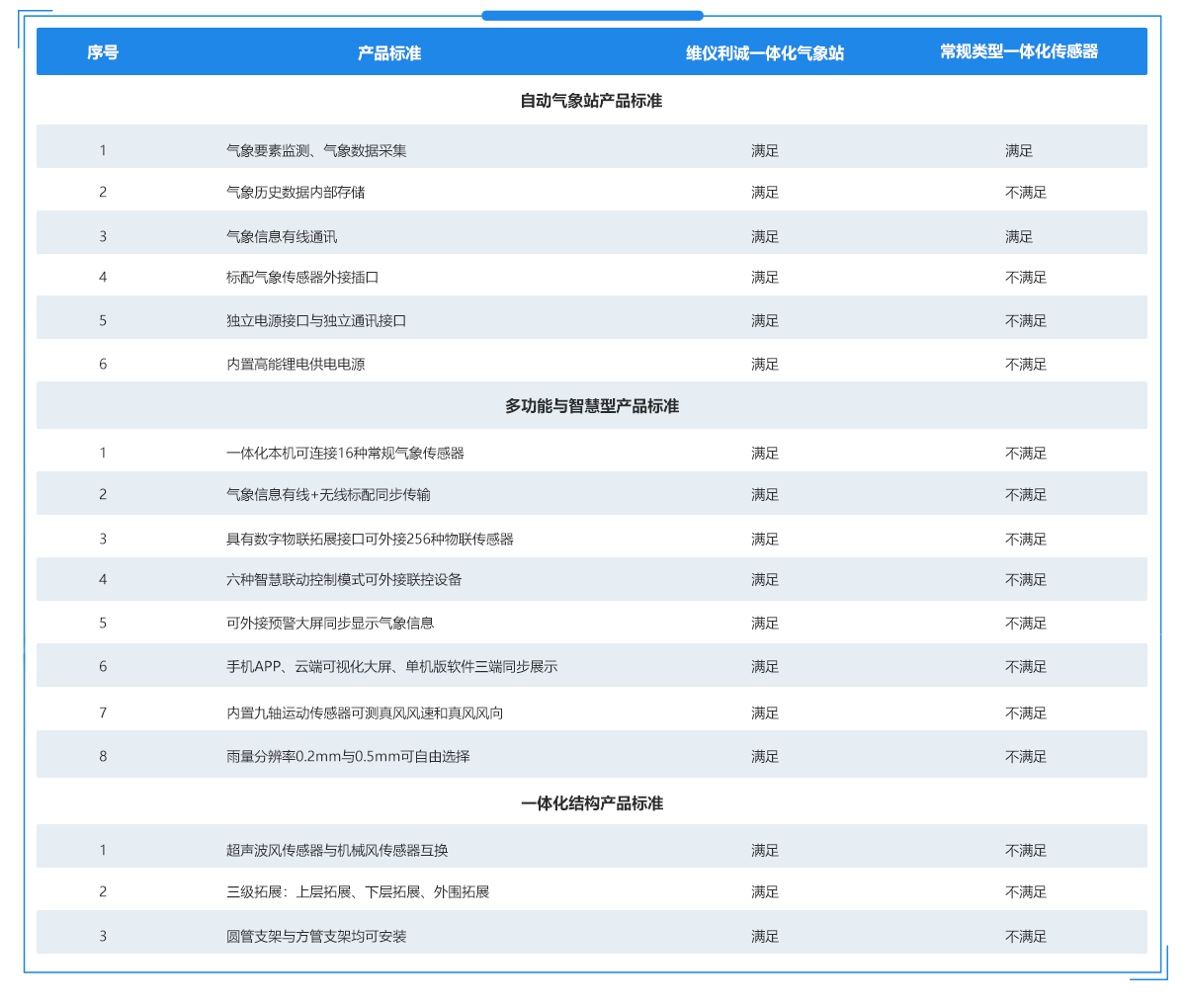Click the text 内置九轴运动传感器可测真风风速和真风风向

tap(365, 713)
